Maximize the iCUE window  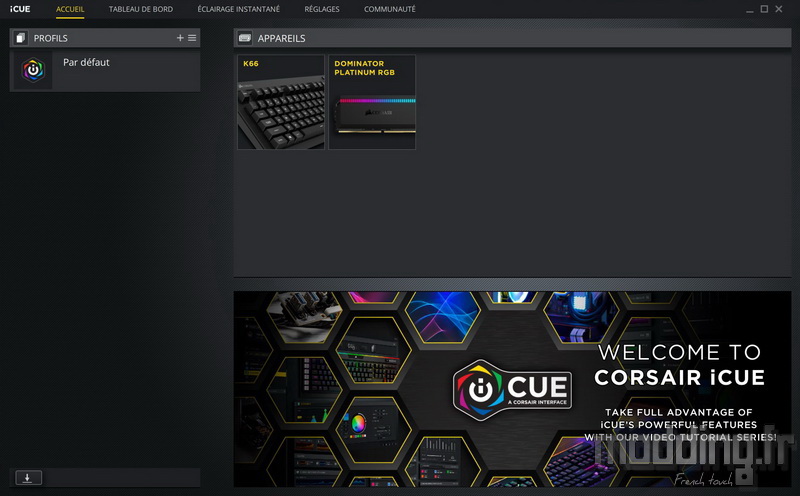(764, 9)
